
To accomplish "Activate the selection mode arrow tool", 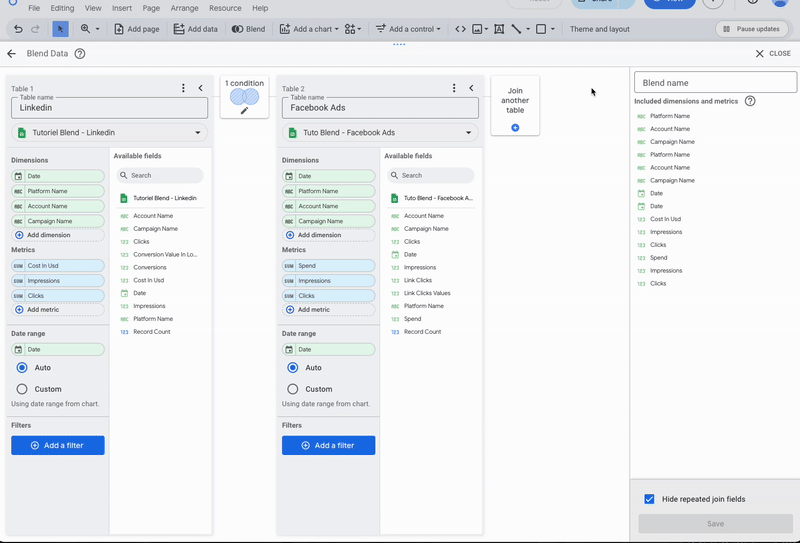I will (60, 29).
